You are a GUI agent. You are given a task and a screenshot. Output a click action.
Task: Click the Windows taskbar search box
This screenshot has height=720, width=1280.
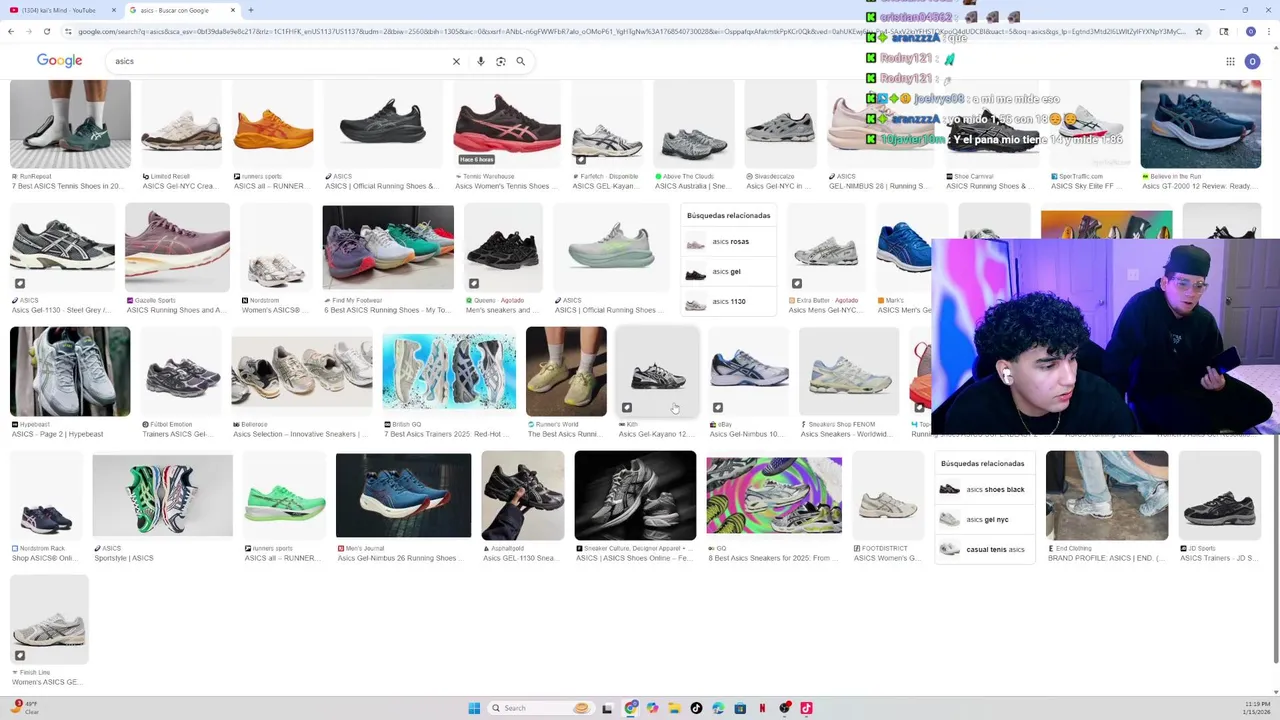(540, 708)
